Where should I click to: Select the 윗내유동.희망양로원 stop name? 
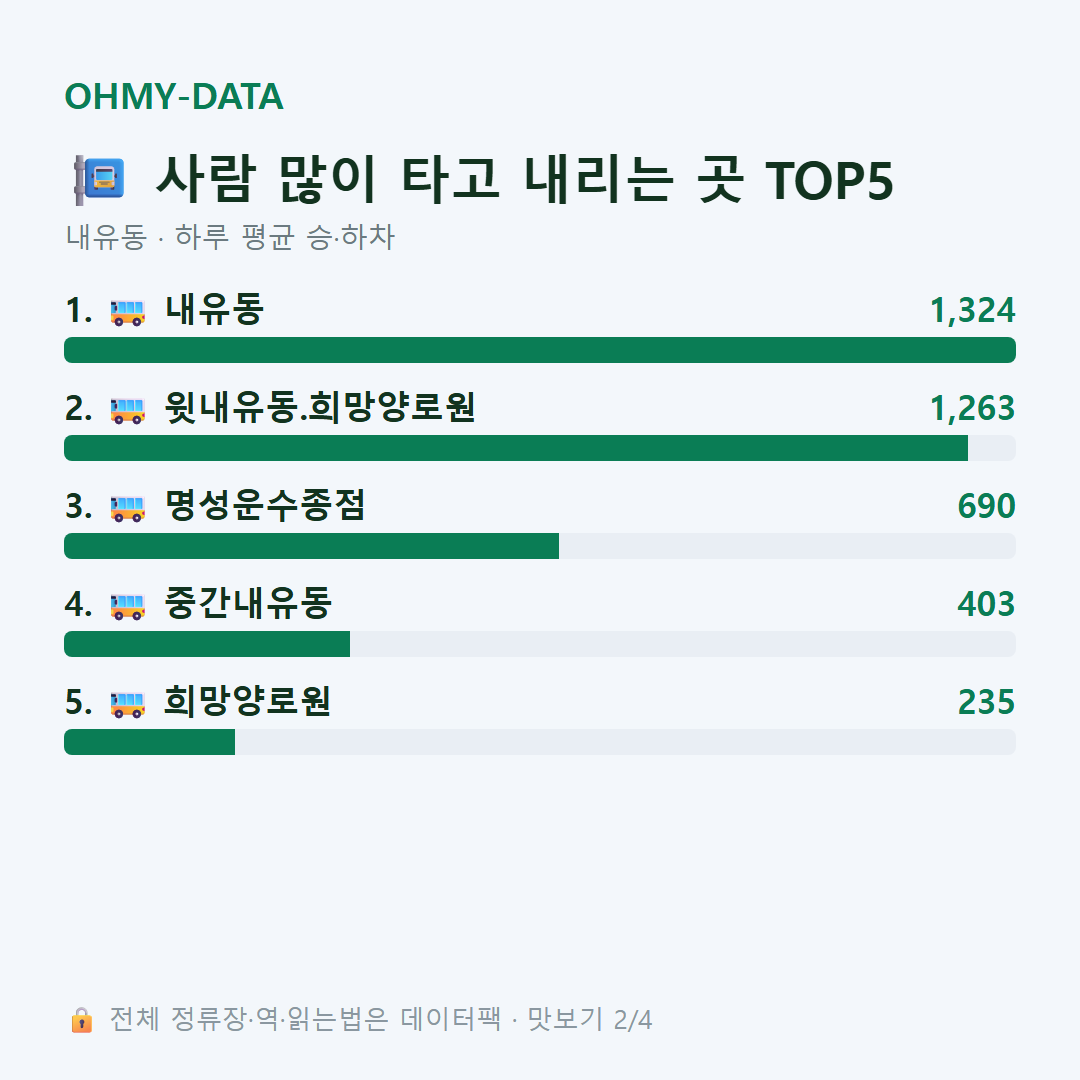coord(320,408)
